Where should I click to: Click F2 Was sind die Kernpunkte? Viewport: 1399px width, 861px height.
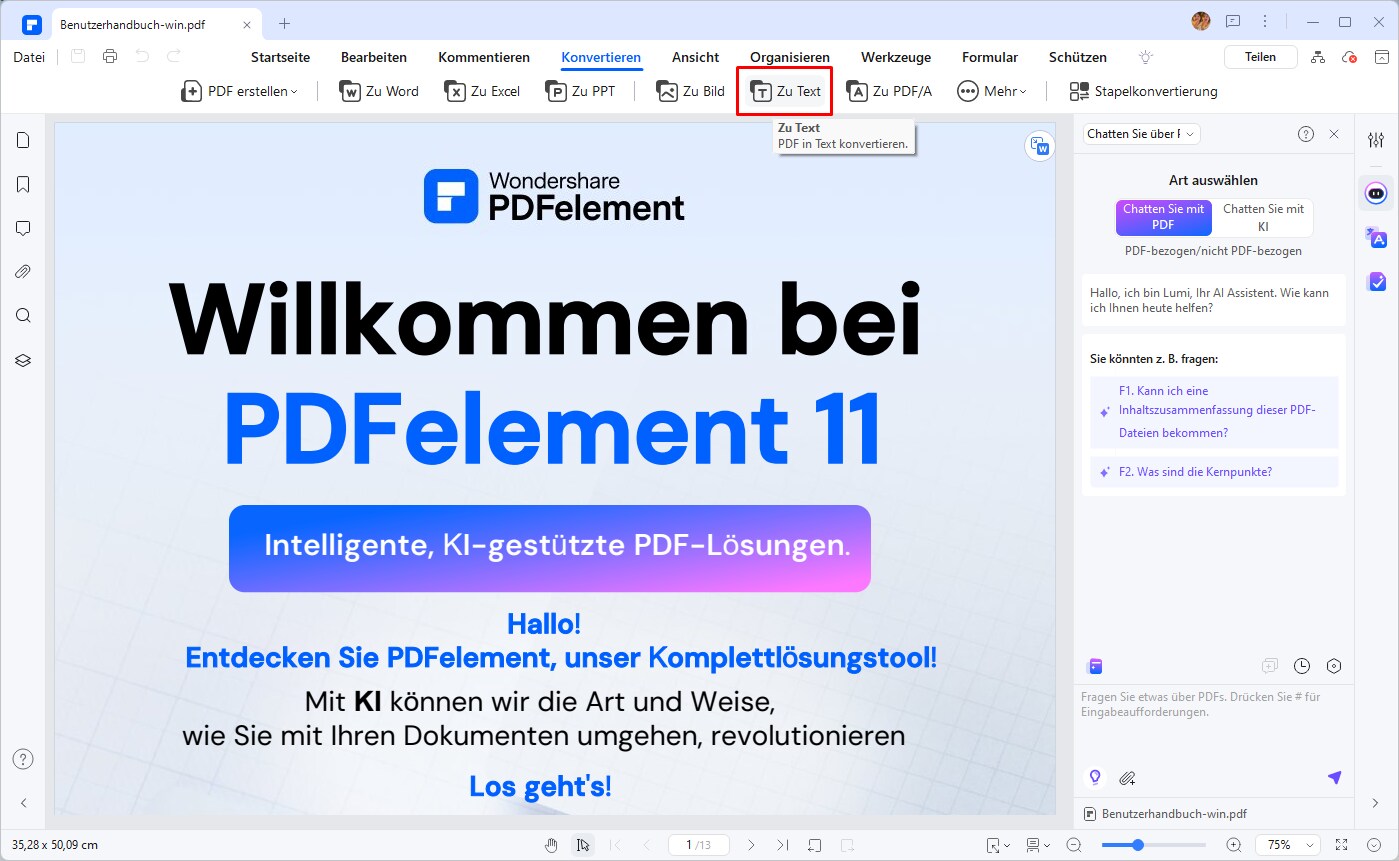pos(1214,472)
